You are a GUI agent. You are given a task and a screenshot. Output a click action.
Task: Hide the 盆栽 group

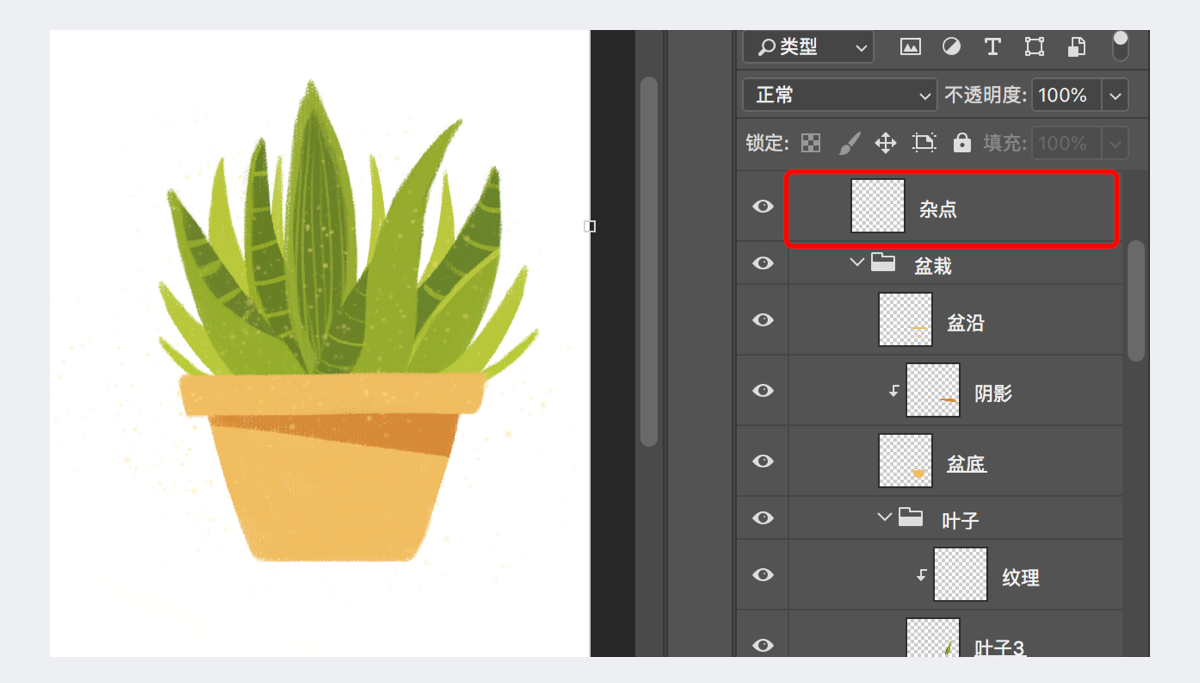click(763, 263)
